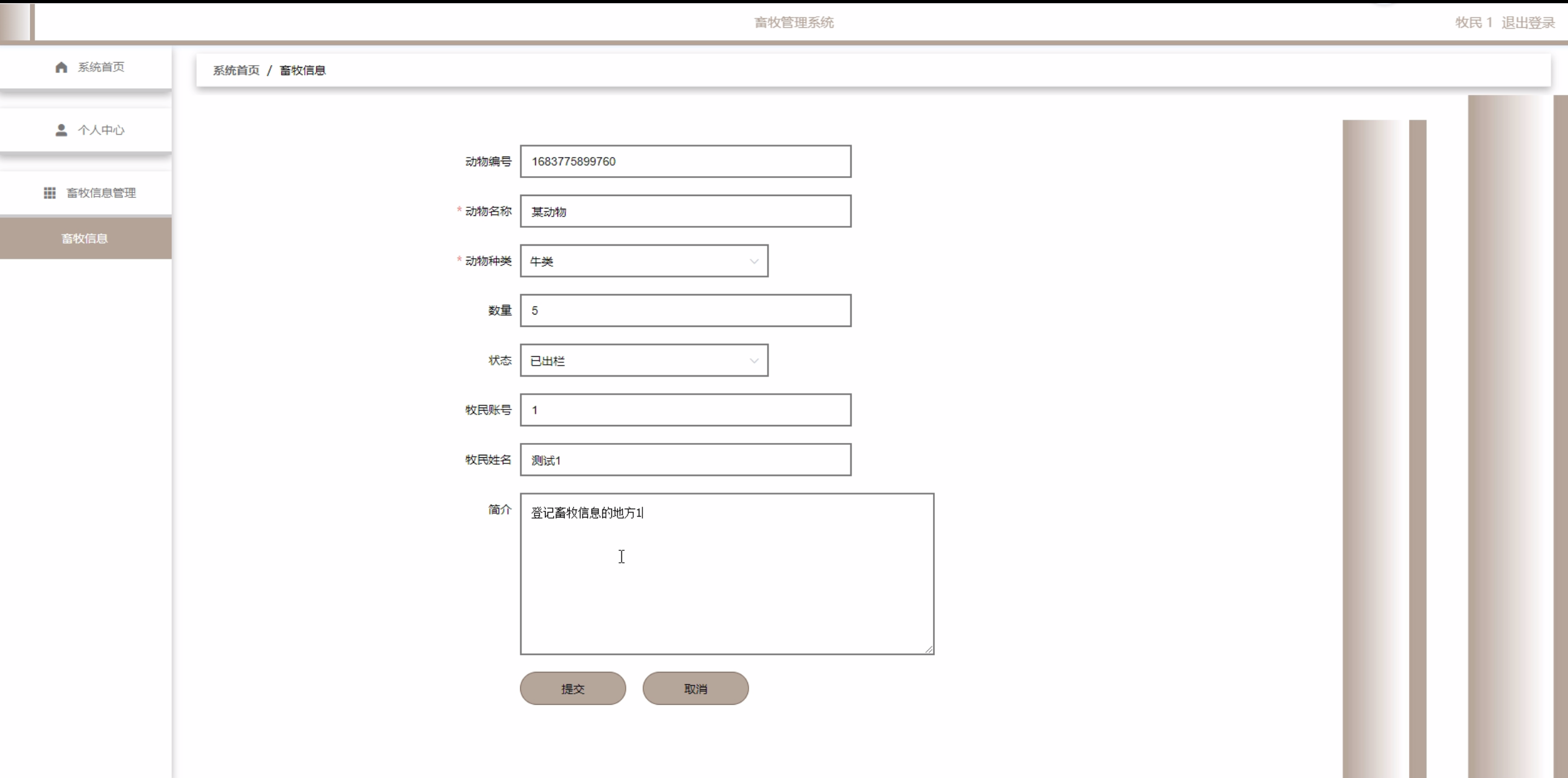1568x778 pixels.
Task: Click the 简介 textarea resize handle
Action: coord(928,649)
